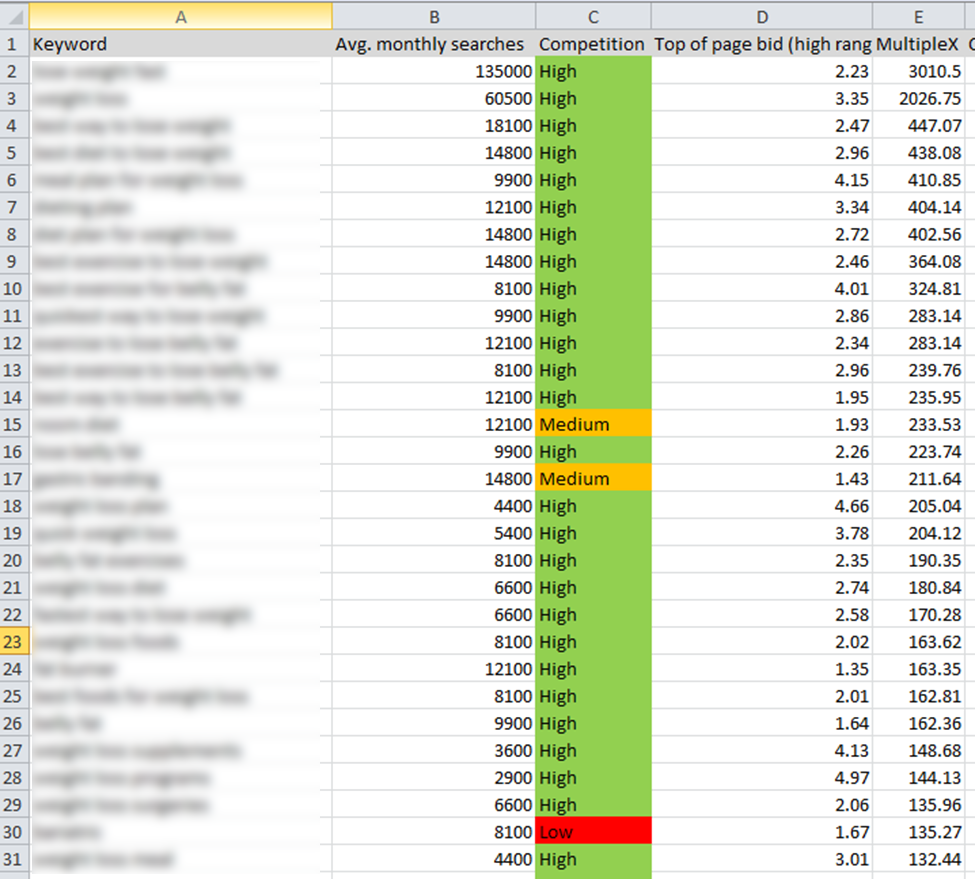The width and height of the screenshot is (975, 879).
Task: Click the cell containing 135000 searches
Action: [x=433, y=72]
